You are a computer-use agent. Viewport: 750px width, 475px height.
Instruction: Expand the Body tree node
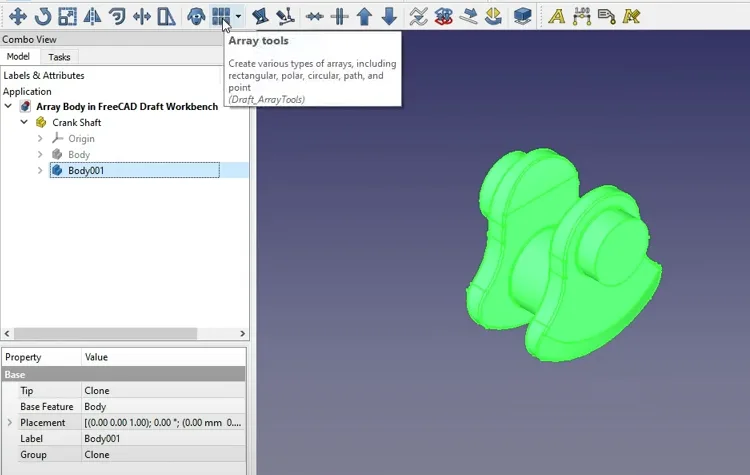40,155
